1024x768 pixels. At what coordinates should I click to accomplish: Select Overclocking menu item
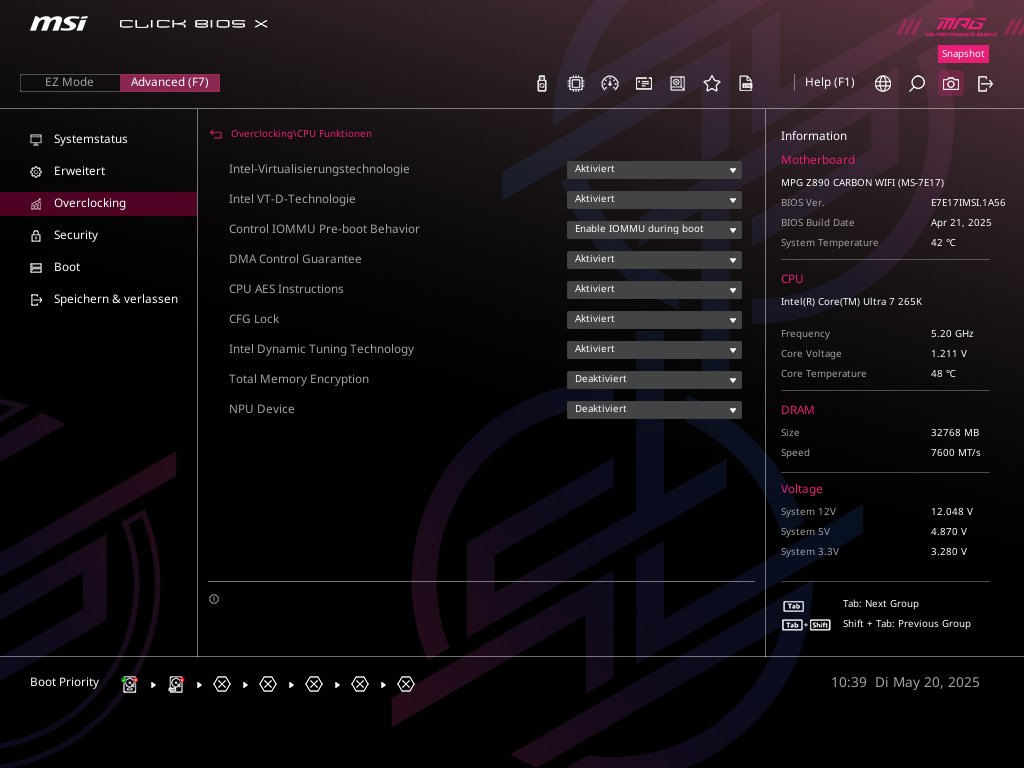click(x=98, y=203)
